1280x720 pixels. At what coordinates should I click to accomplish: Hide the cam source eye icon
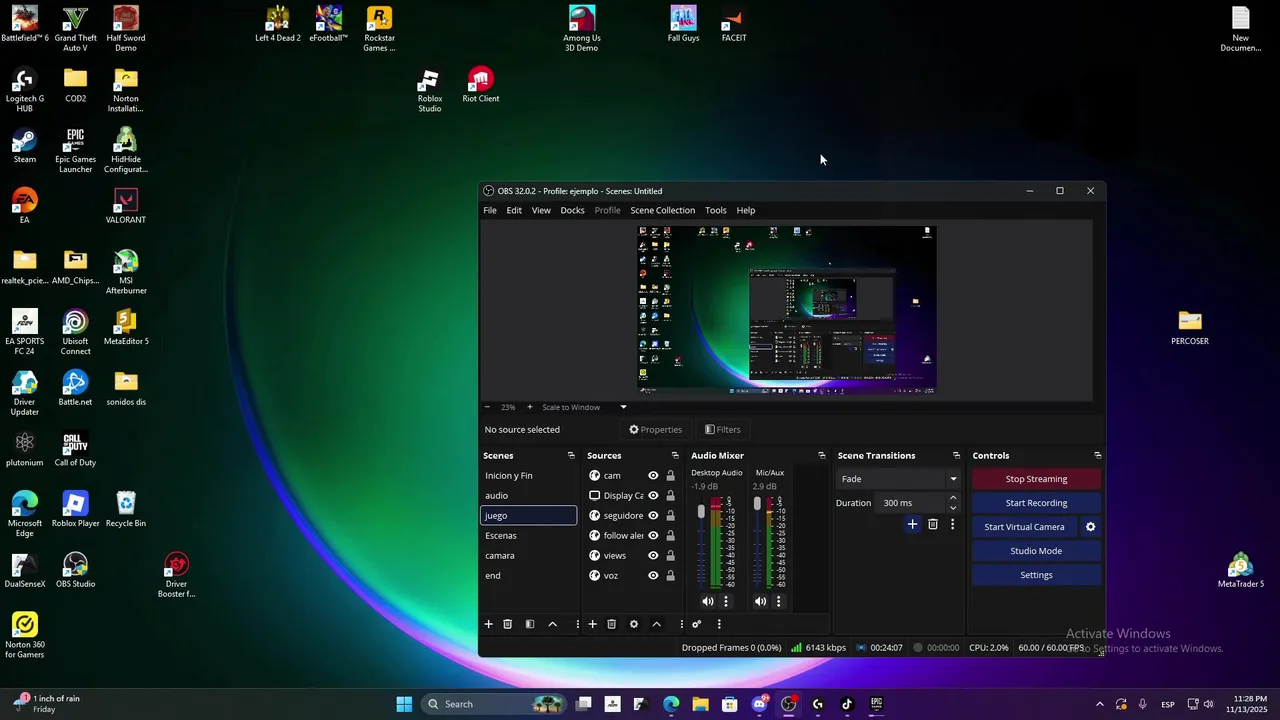click(653, 476)
